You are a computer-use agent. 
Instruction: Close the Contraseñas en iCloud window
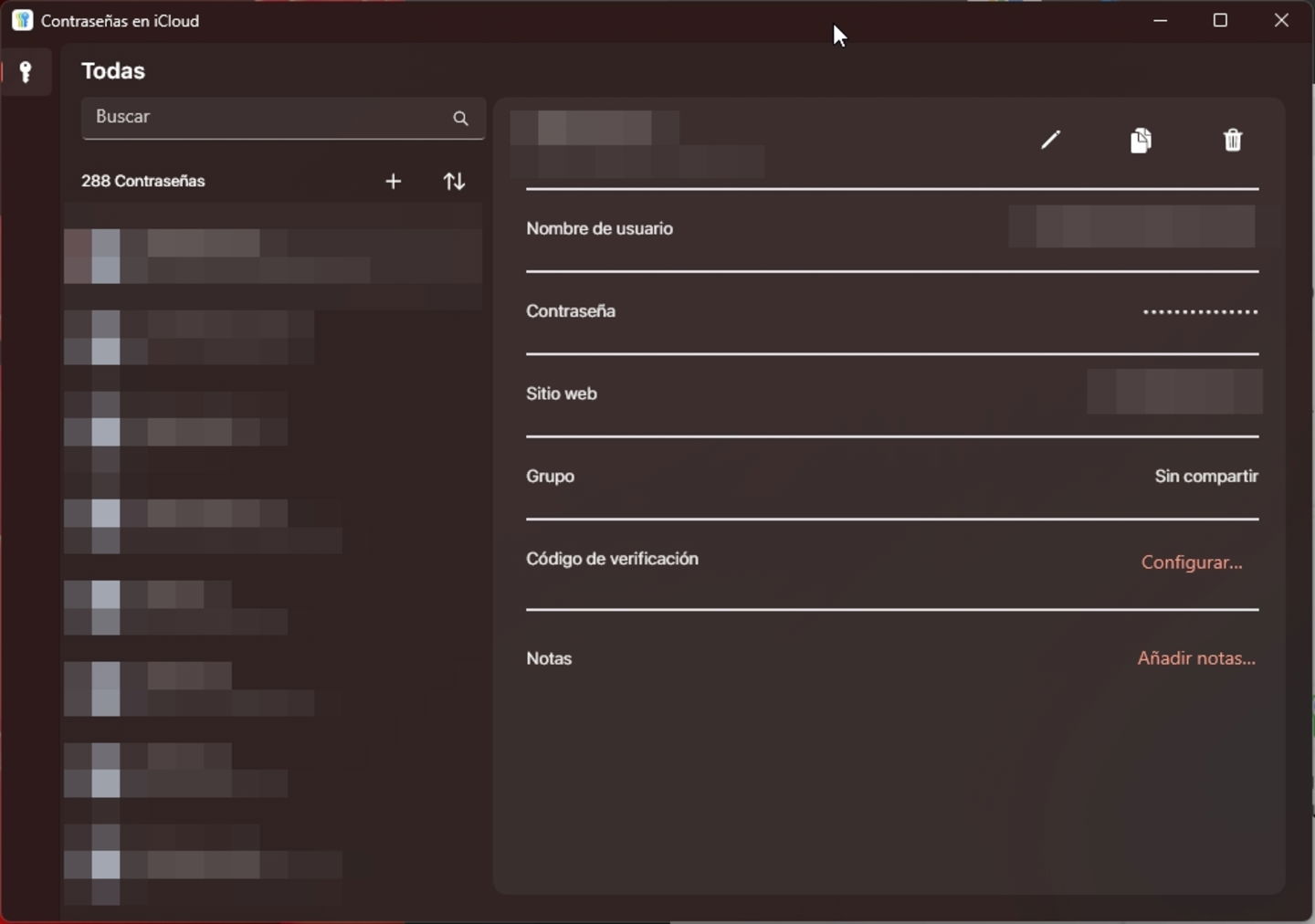[x=1281, y=20]
